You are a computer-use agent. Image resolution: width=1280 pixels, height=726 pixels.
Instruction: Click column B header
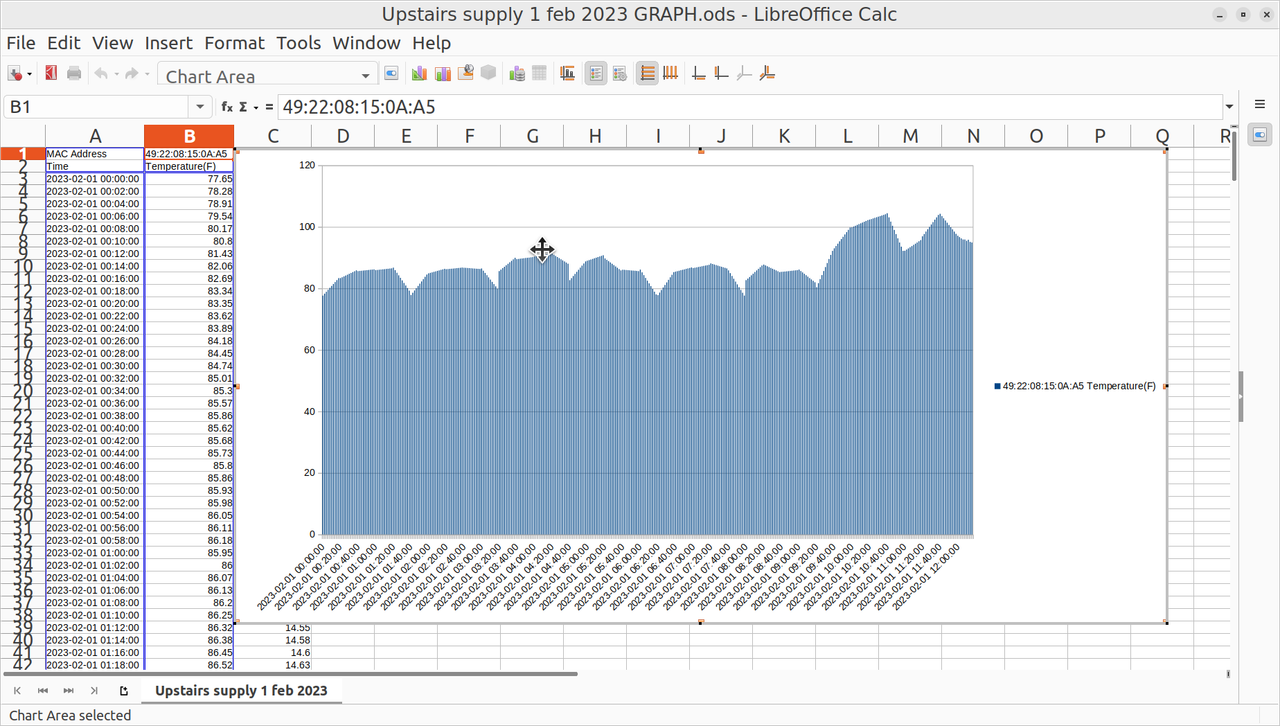click(x=189, y=136)
